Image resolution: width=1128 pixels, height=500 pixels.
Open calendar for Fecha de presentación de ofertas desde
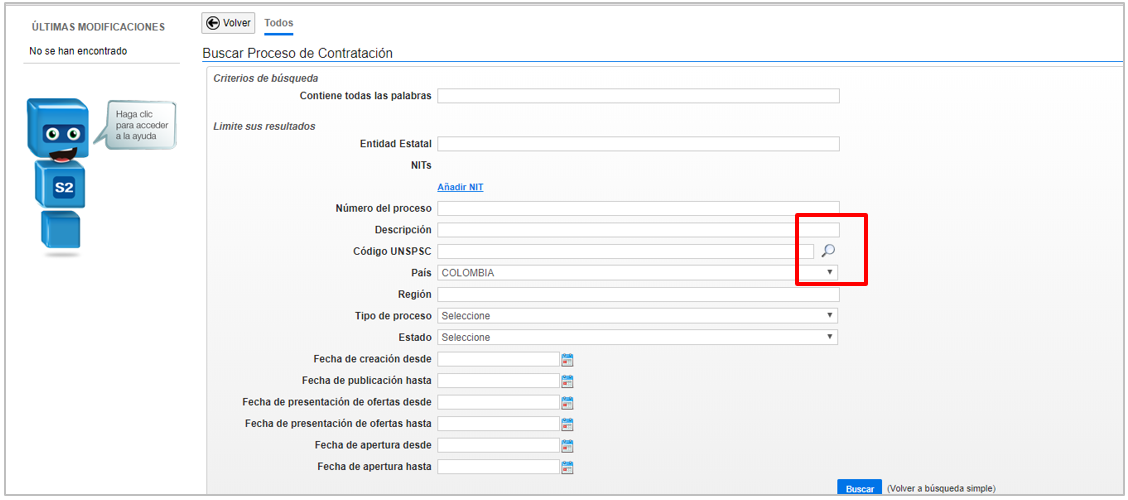567,403
